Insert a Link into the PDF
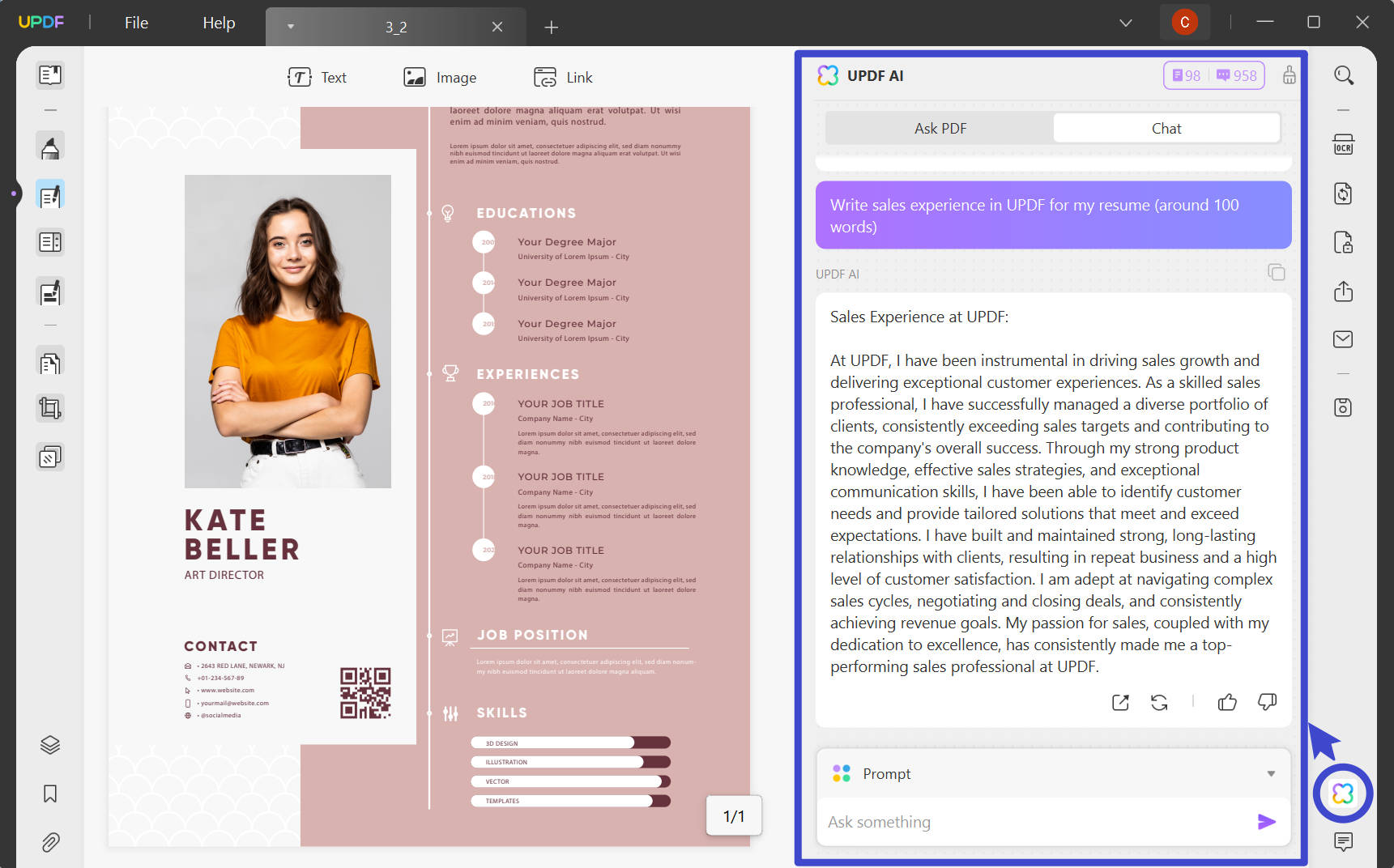Viewport: 1394px width, 868px height. [x=562, y=77]
